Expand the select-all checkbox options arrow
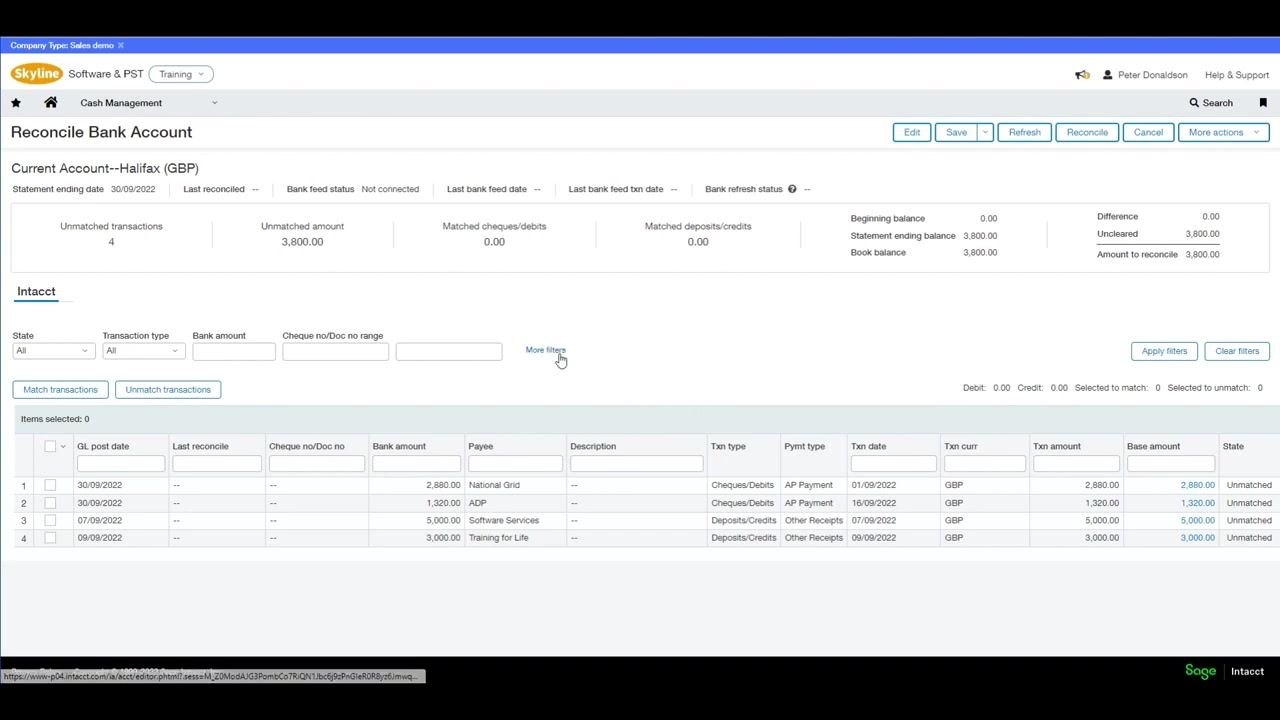 (63, 447)
